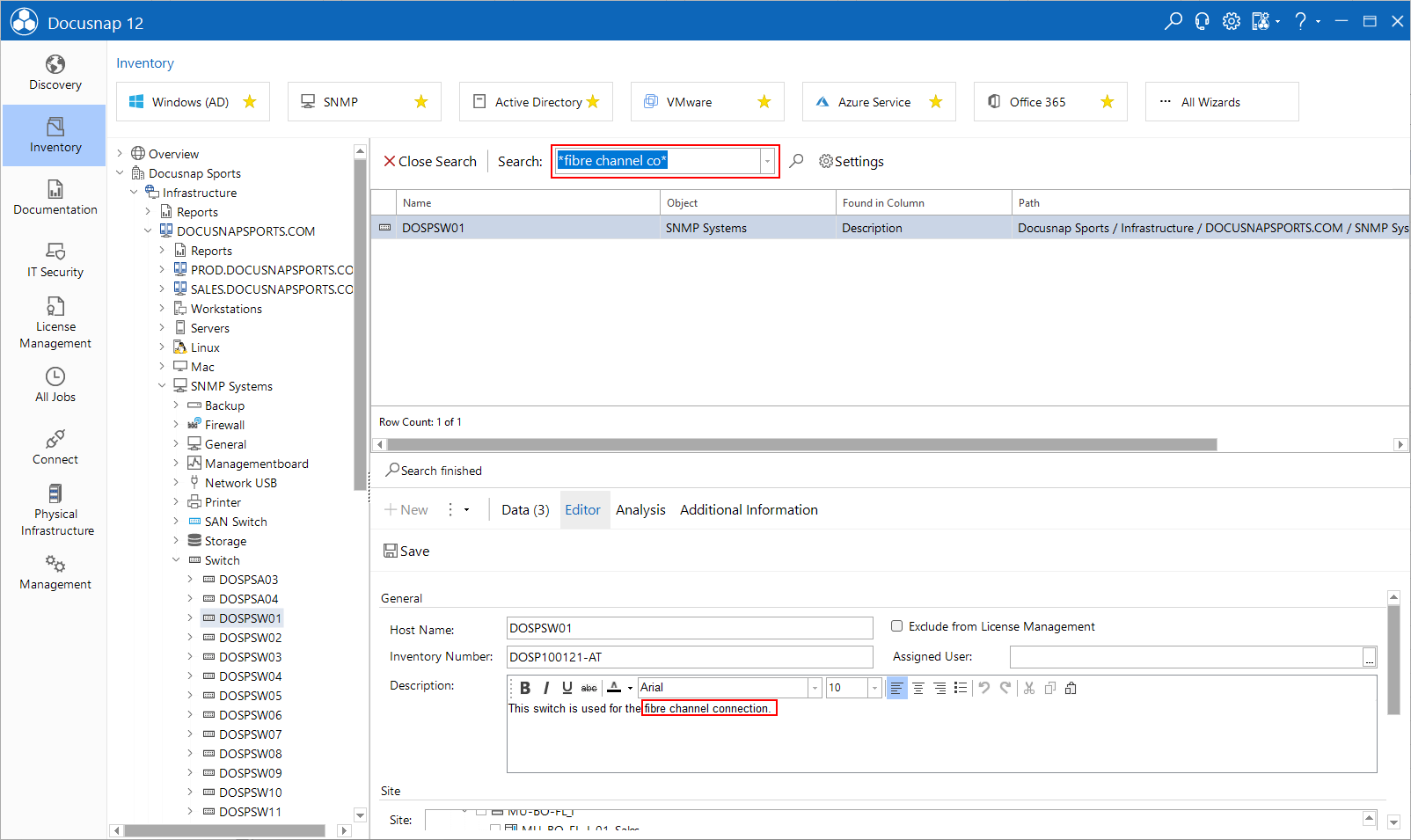Open All Jobs in sidebar
This screenshot has height=840, width=1411.
55,385
